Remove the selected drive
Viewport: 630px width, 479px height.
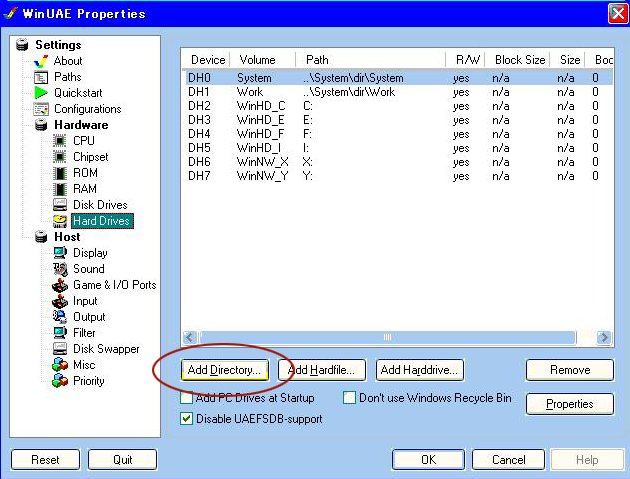click(x=570, y=370)
